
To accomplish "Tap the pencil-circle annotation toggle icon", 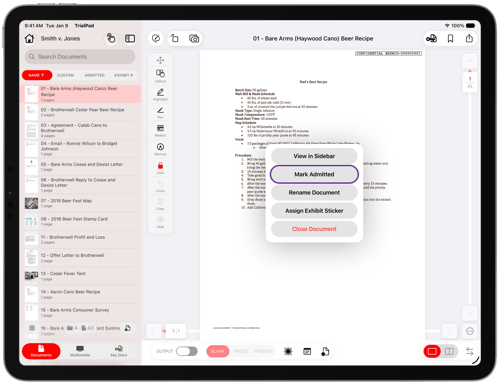I will point(156,38).
